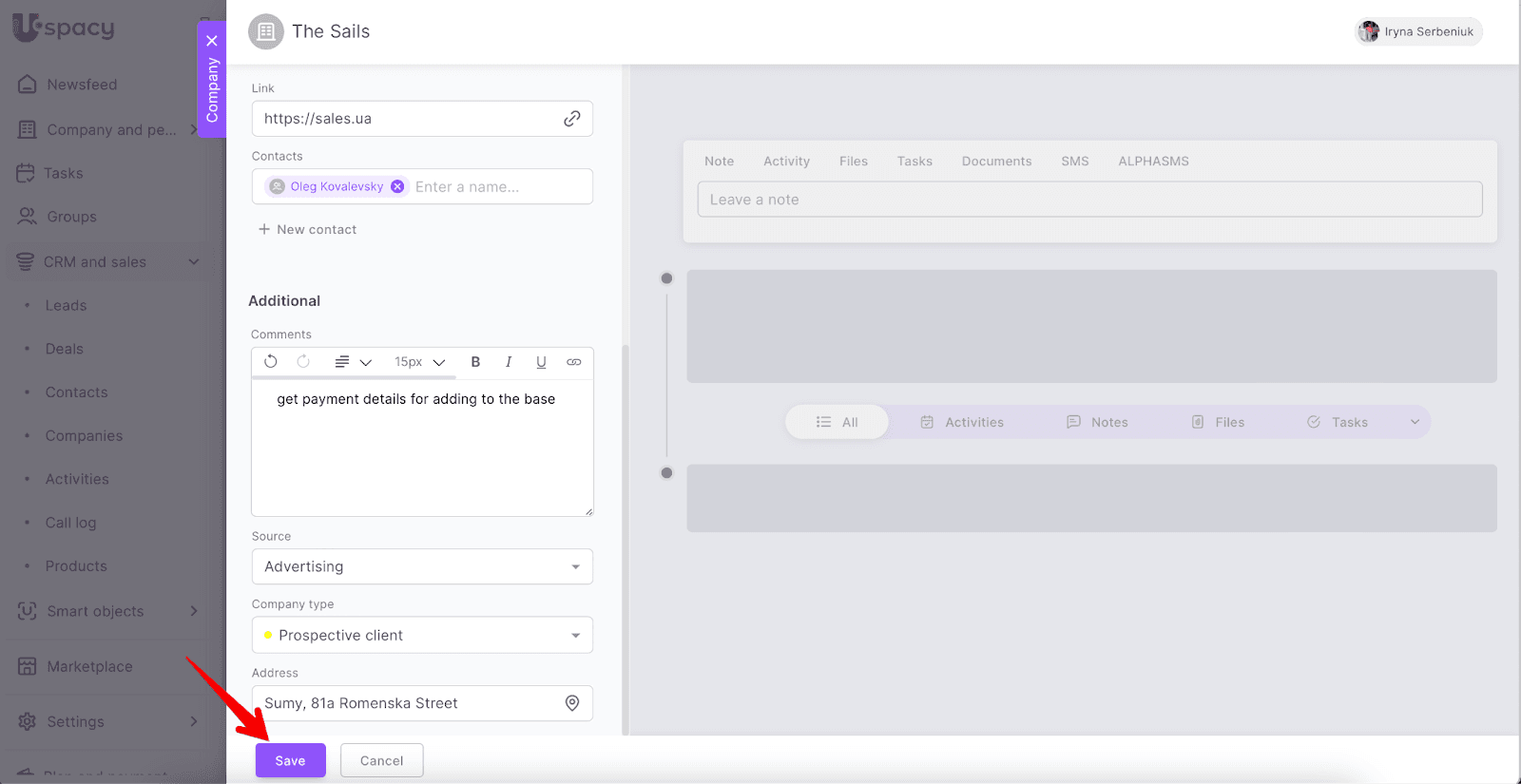
Task: Click the link icon in the Link field
Action: (x=571, y=119)
